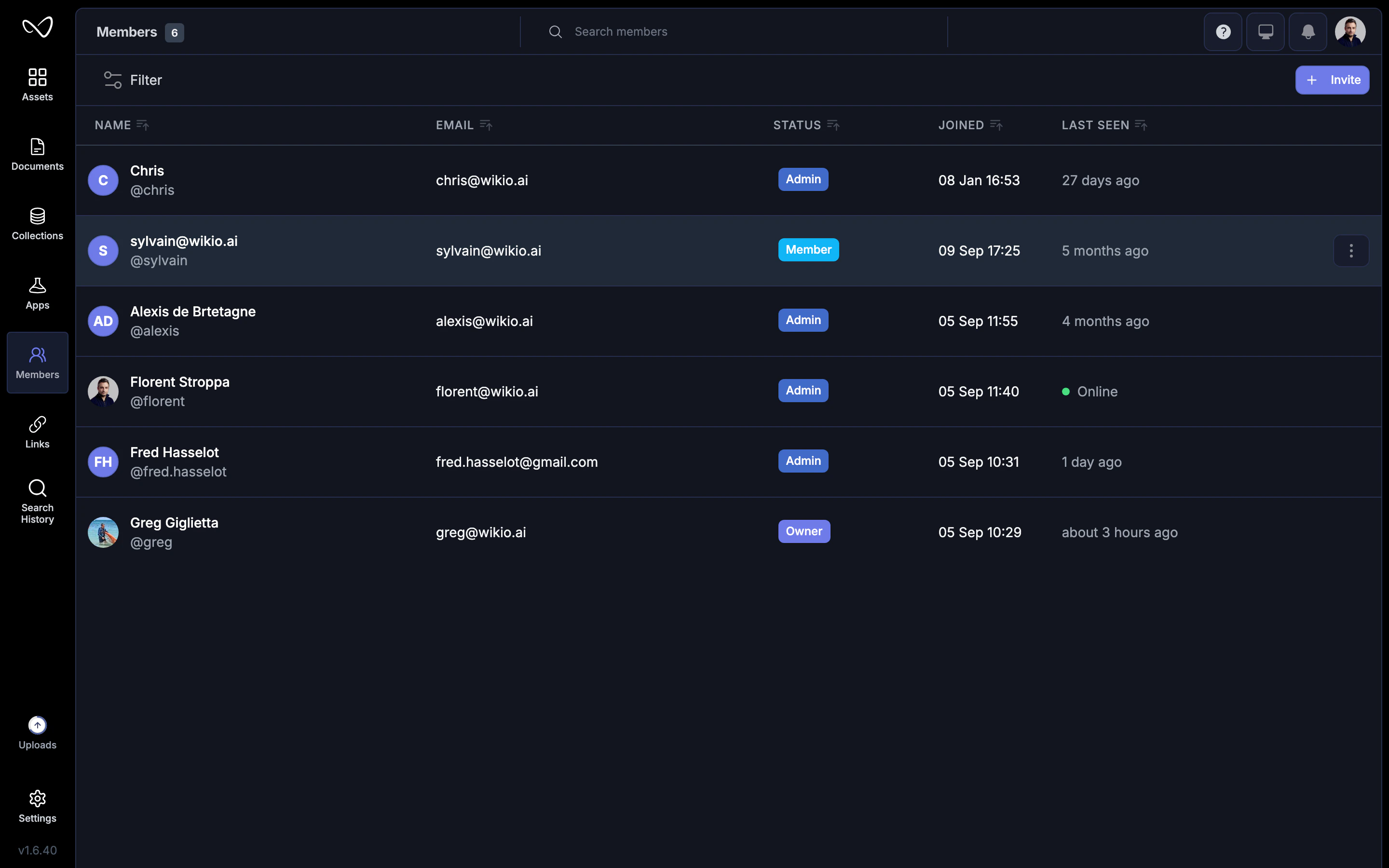
Task: Open the Documents section
Action: pyautogui.click(x=37, y=153)
